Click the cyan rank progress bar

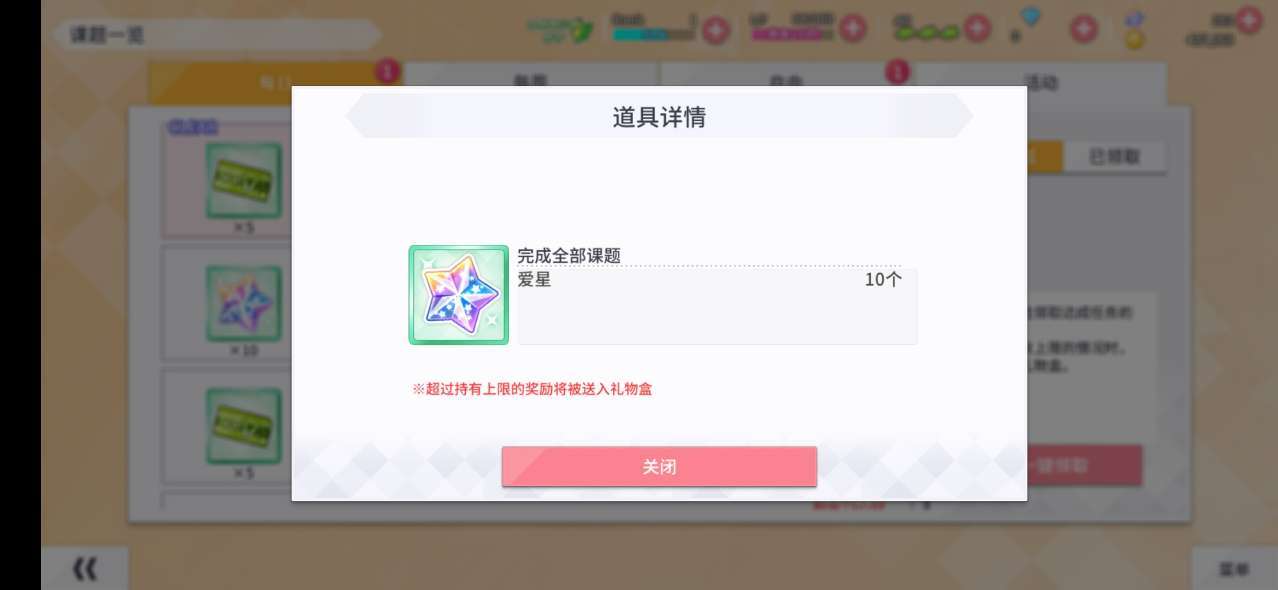pos(653,34)
